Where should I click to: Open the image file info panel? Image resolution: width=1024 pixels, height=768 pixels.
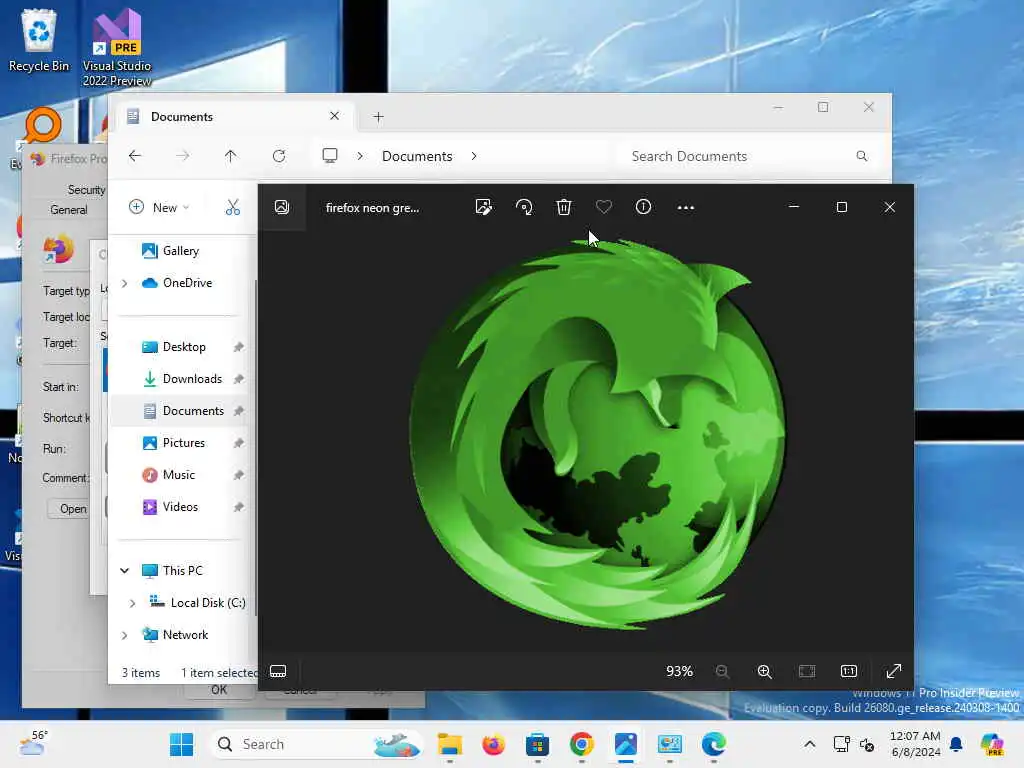click(x=643, y=207)
